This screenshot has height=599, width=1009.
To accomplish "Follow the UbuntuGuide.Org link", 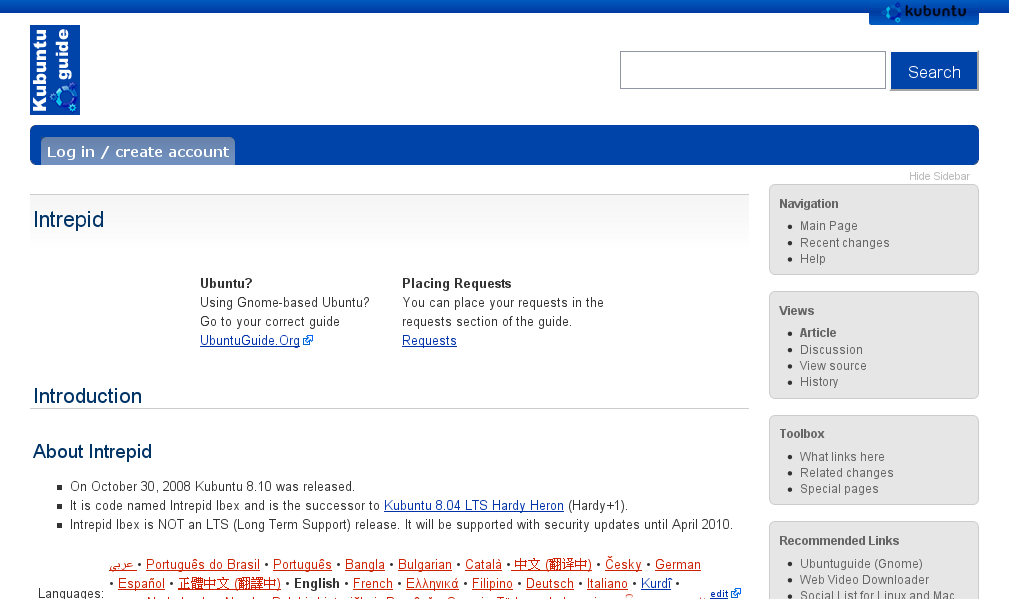I will pos(250,340).
